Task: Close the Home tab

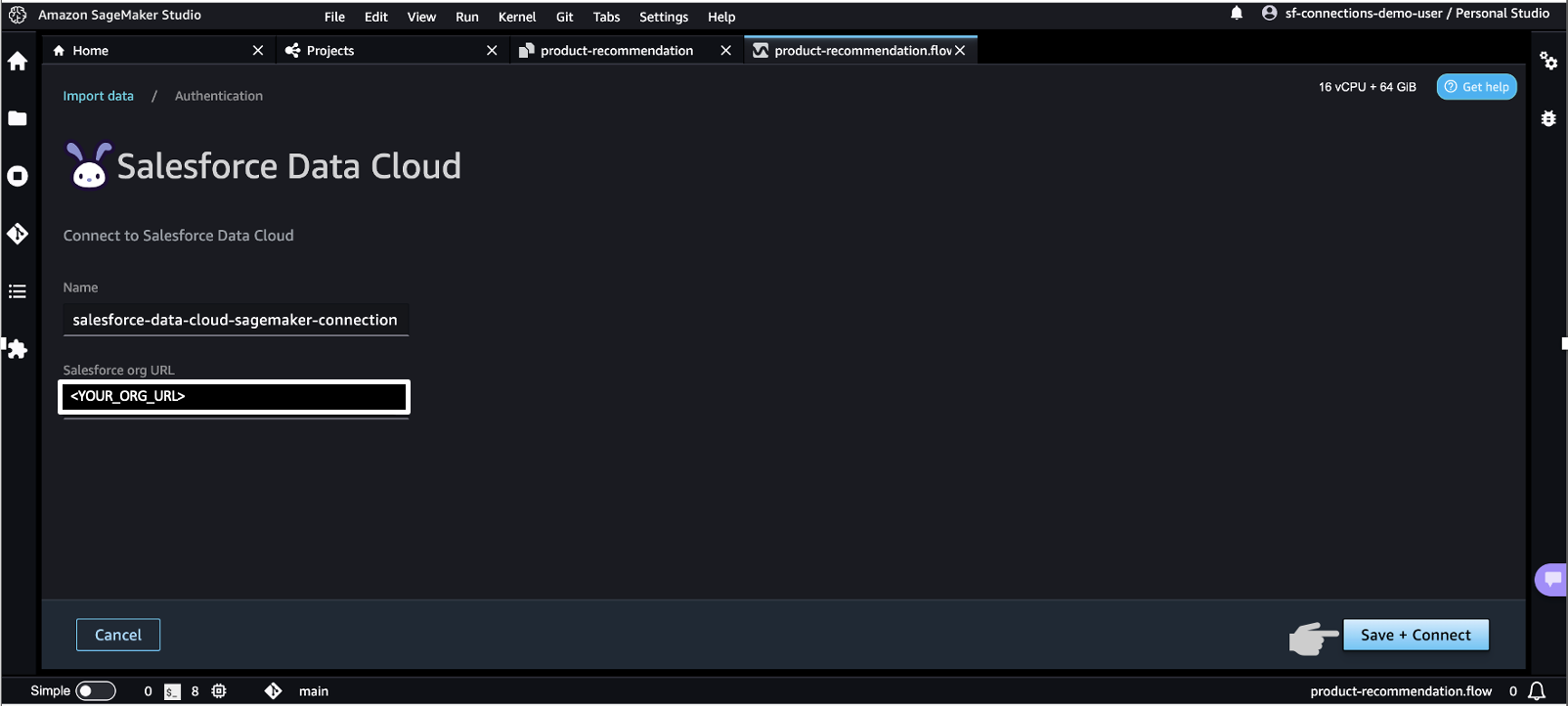Action: 258,51
